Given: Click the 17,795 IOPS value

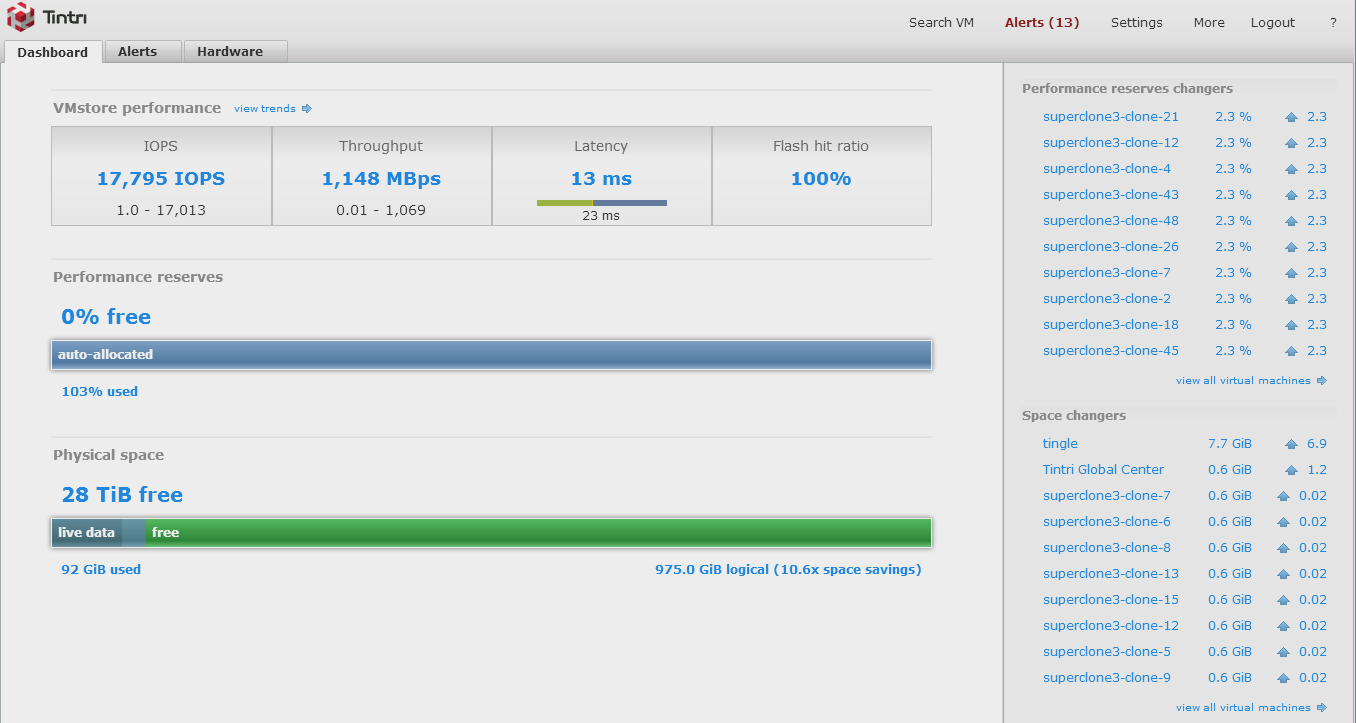Looking at the screenshot, I should point(161,179).
